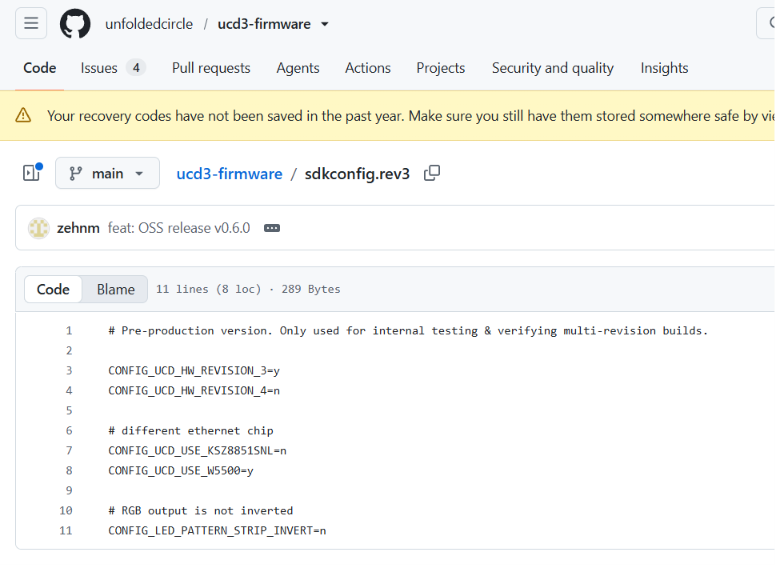Image resolution: width=775 pixels, height=565 pixels.
Task: Click zehnm's avatar image
Action: tap(39, 228)
